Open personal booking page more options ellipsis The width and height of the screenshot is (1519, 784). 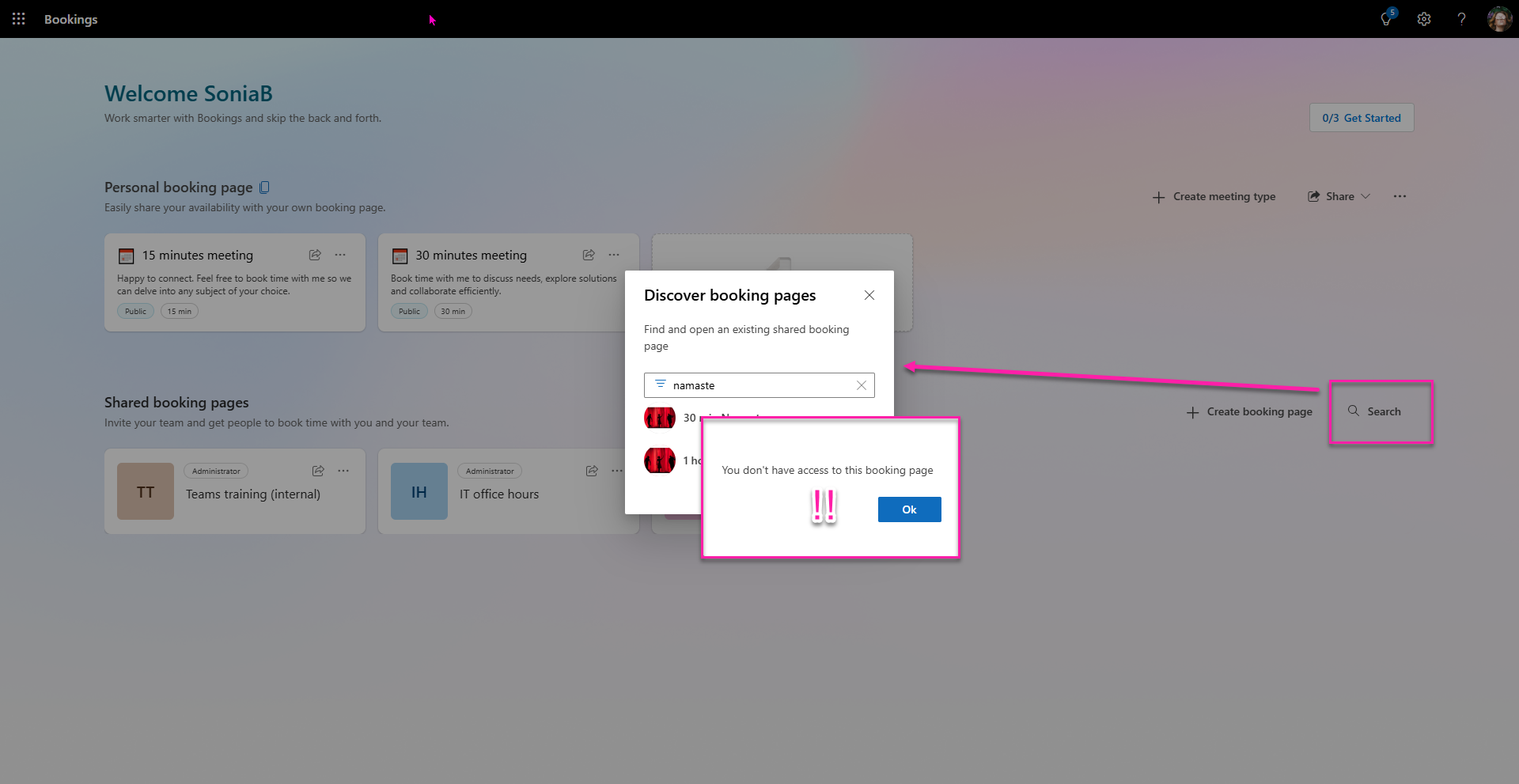(1400, 196)
